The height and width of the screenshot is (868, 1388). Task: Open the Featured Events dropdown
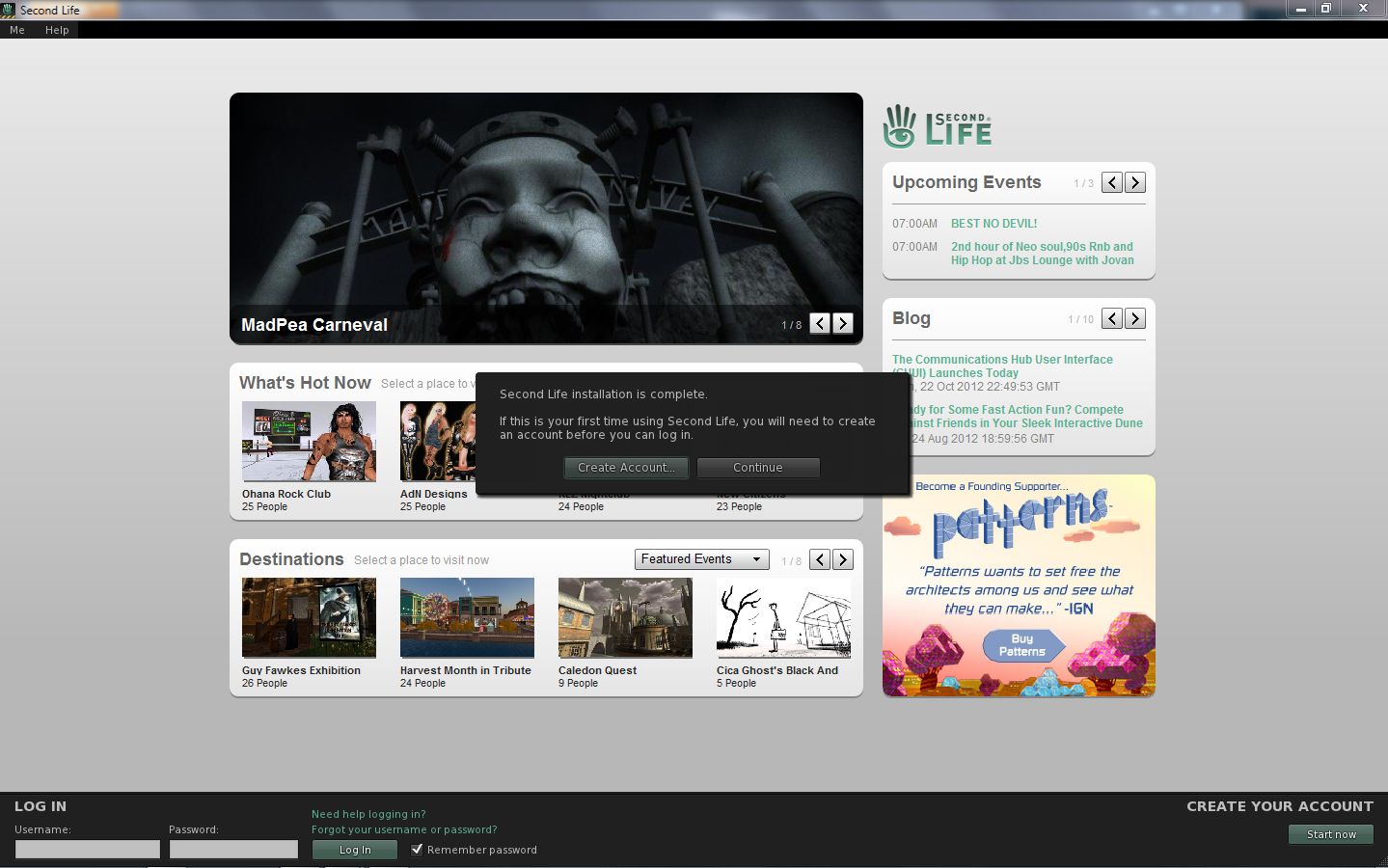click(701, 559)
